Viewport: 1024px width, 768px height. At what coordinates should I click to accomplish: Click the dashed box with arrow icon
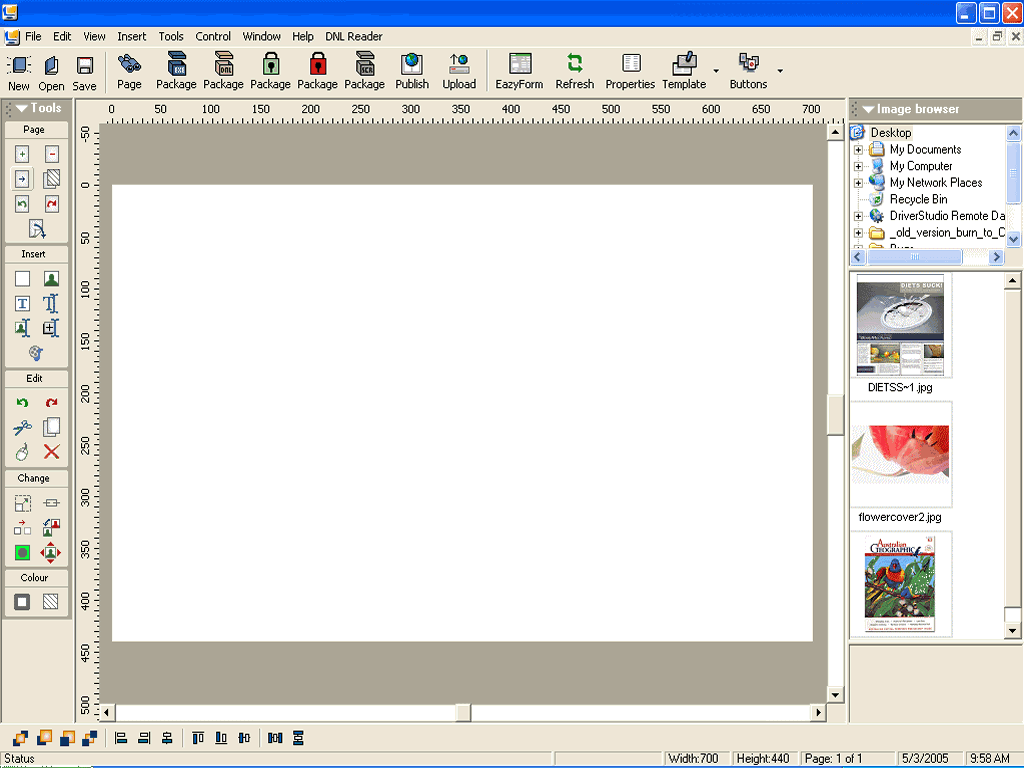pyautogui.click(x=22, y=503)
